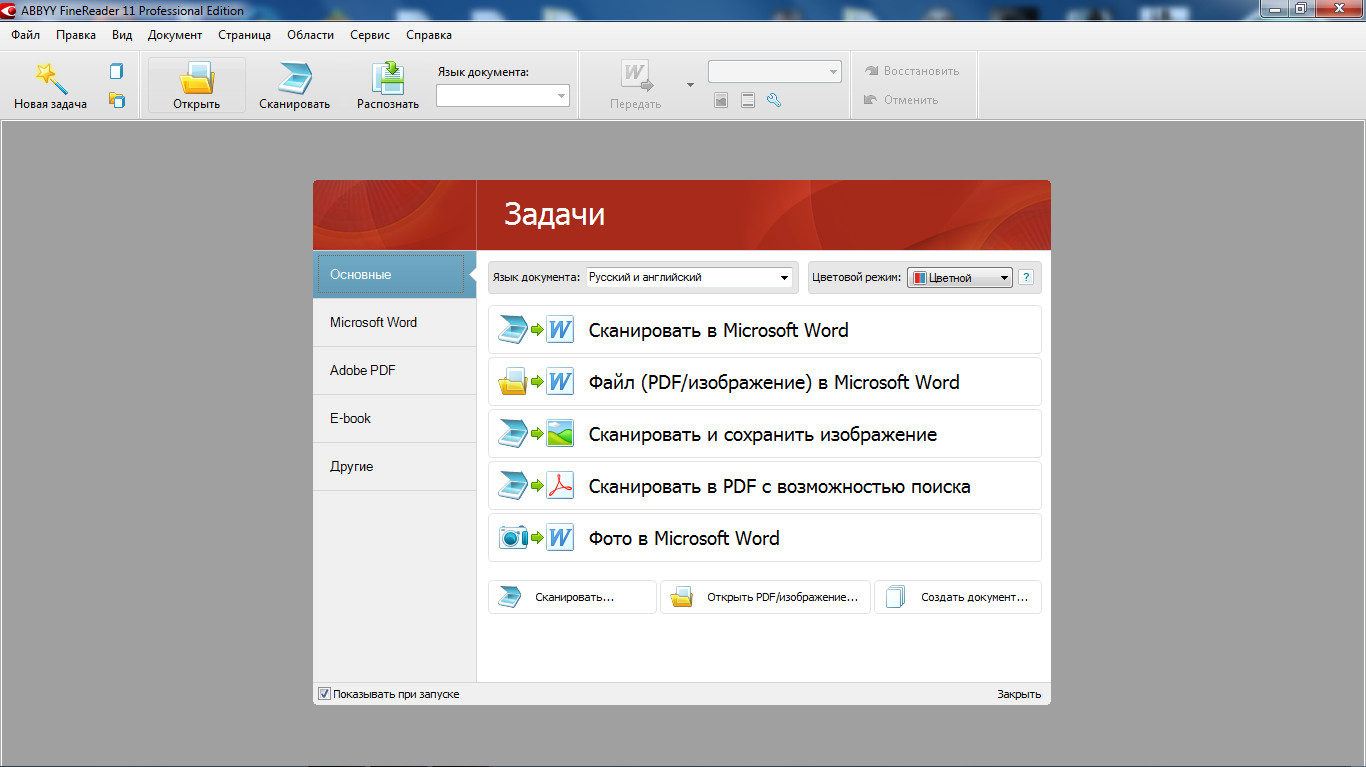The width and height of the screenshot is (1366, 767).
Task: Click the Новая задача wand icon
Action: 50,78
